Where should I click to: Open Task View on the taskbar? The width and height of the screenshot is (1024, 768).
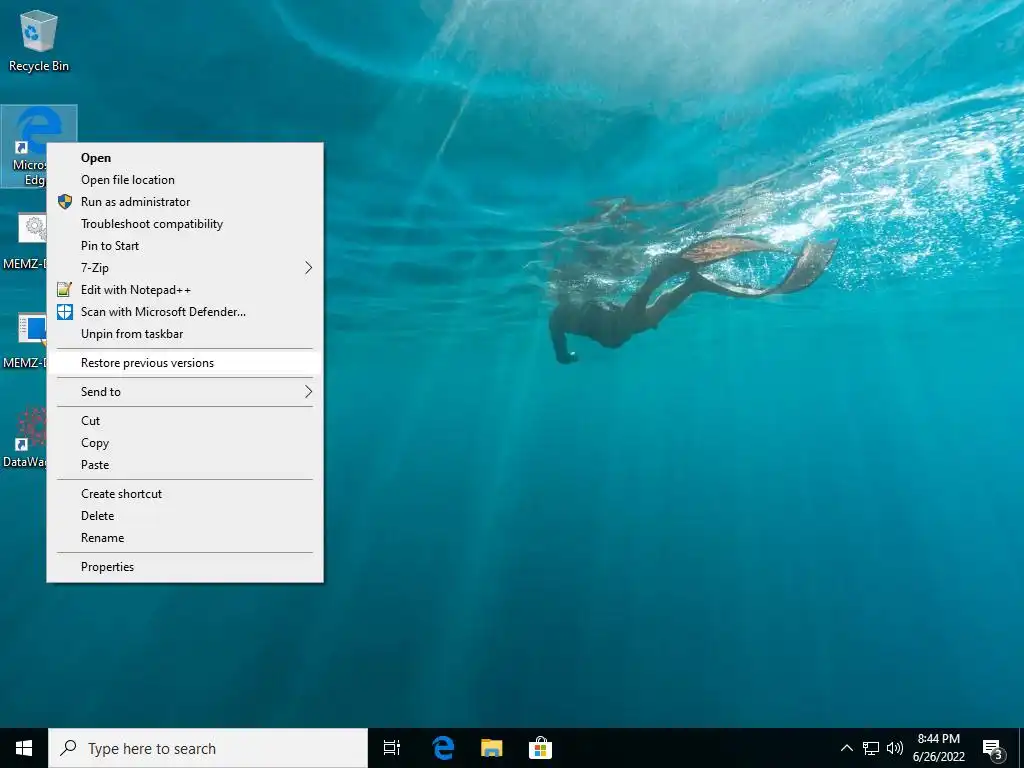[x=392, y=748]
